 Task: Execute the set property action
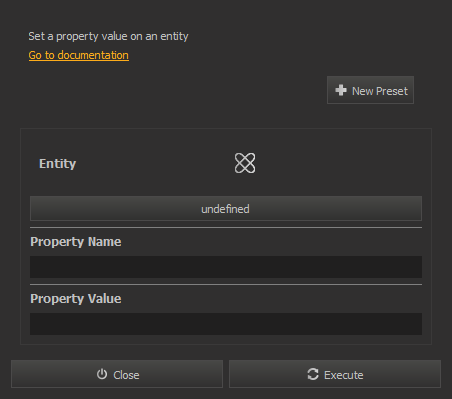point(335,374)
